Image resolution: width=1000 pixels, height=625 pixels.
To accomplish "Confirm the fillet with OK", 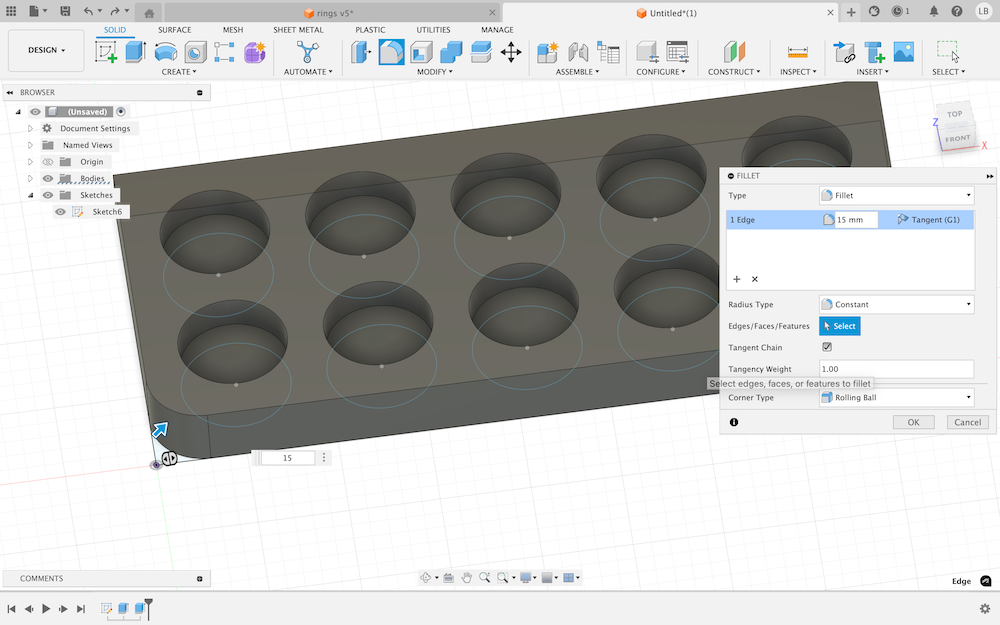I will click(913, 422).
